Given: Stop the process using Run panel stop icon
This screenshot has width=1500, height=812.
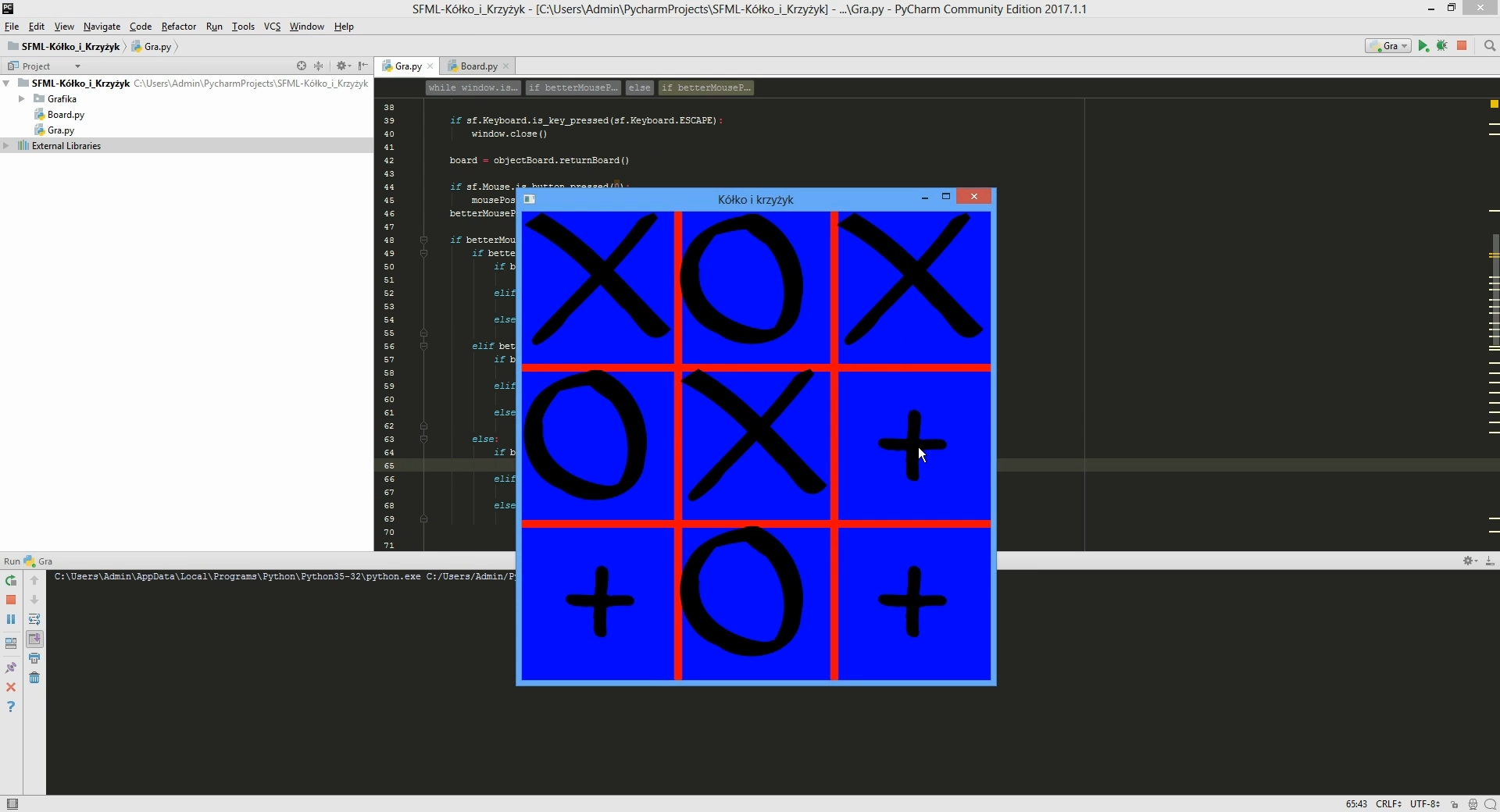Looking at the screenshot, I should pyautogui.click(x=11, y=600).
